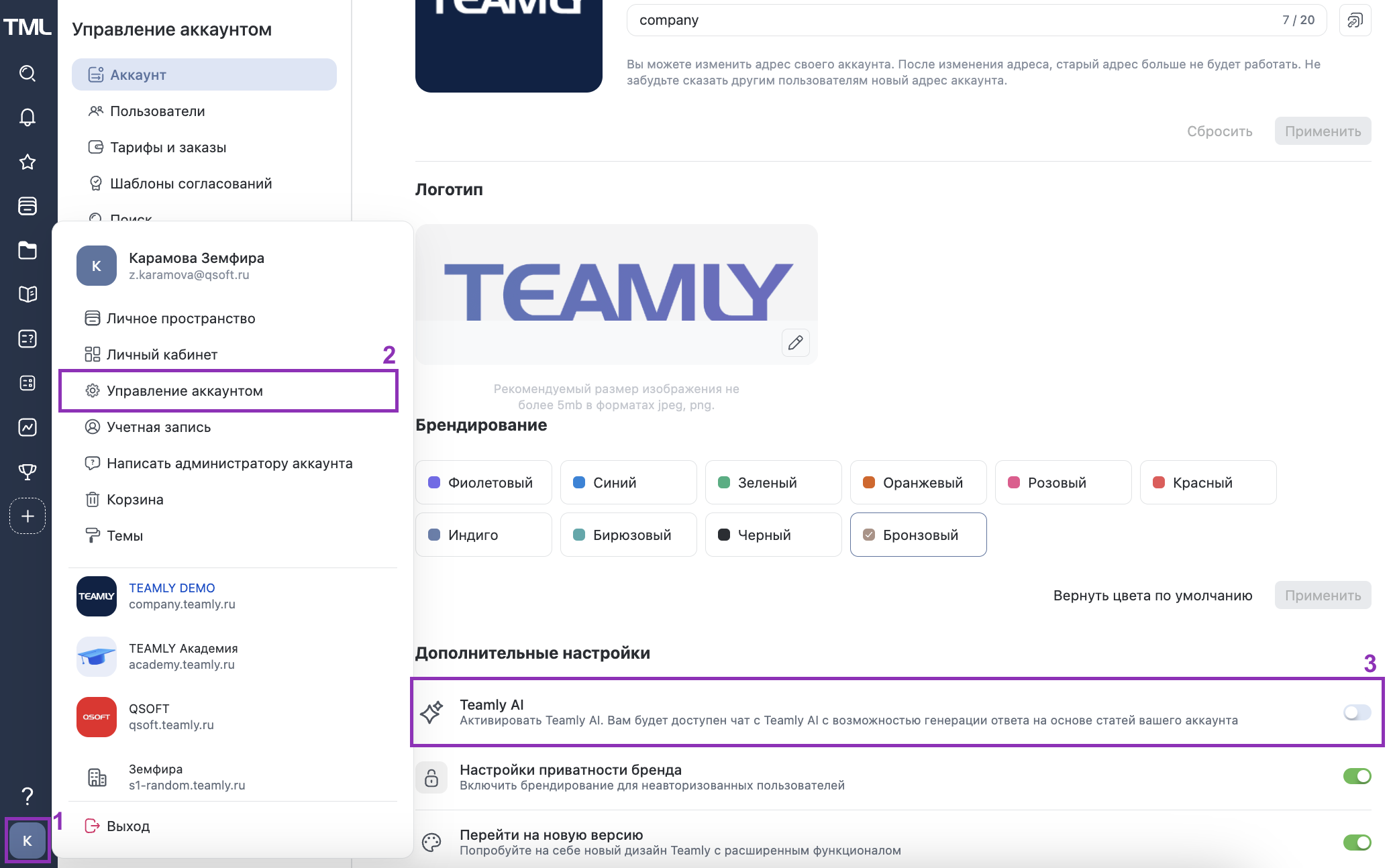Viewport: 1393px width, 868px height.
Task: Click Выход to log out
Action: [127, 826]
